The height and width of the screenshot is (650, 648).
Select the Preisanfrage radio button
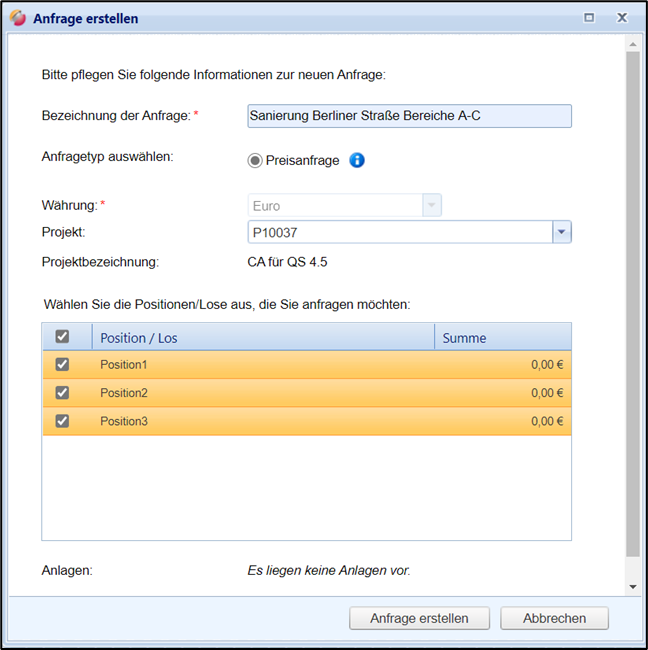coord(255,160)
